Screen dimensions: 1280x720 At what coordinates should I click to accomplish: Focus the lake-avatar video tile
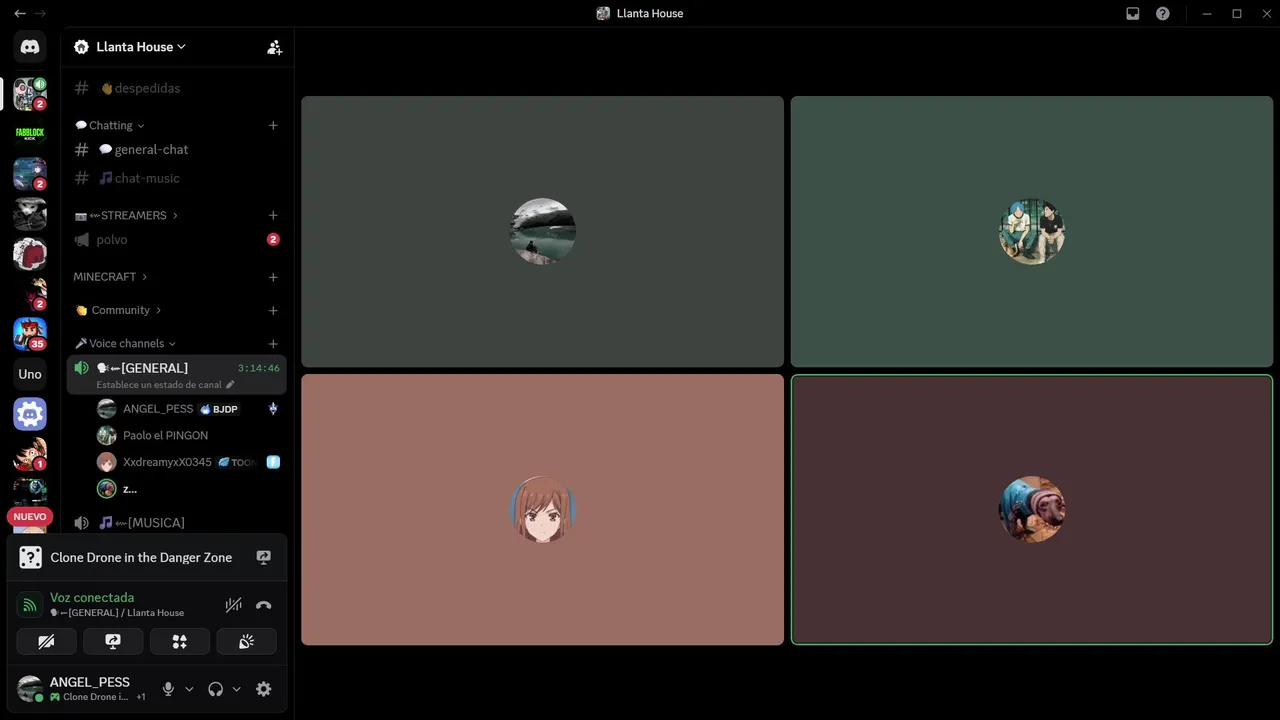[542, 231]
